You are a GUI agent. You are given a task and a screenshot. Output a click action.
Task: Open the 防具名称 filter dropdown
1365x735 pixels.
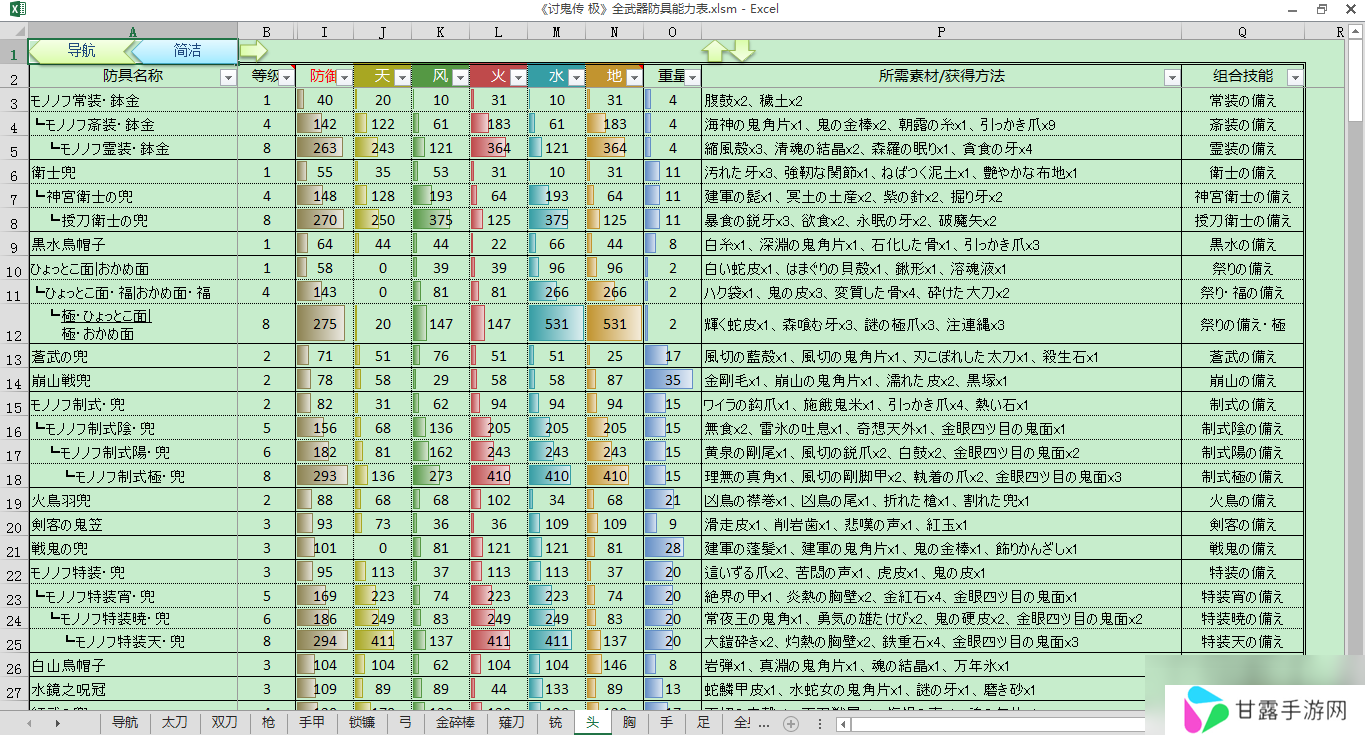[x=226, y=77]
